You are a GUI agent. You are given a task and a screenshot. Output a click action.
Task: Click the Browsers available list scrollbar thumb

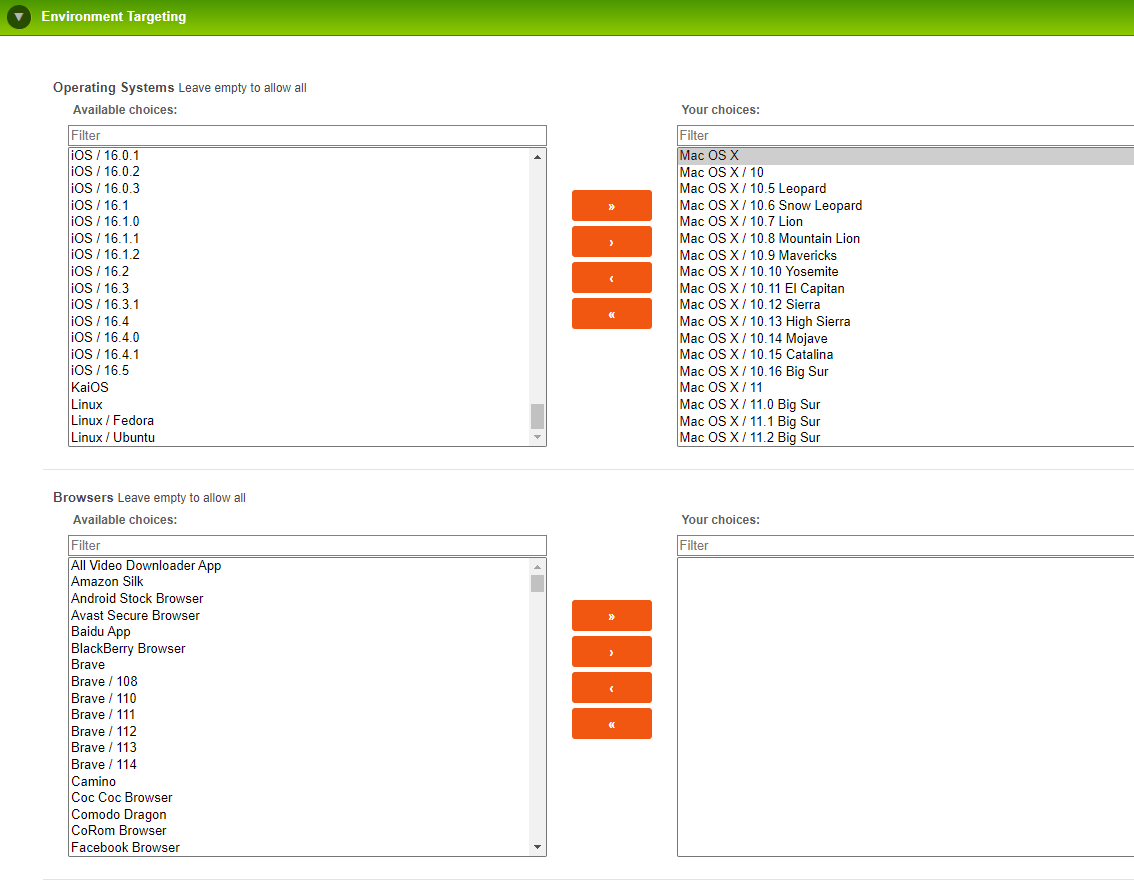pyautogui.click(x=537, y=584)
